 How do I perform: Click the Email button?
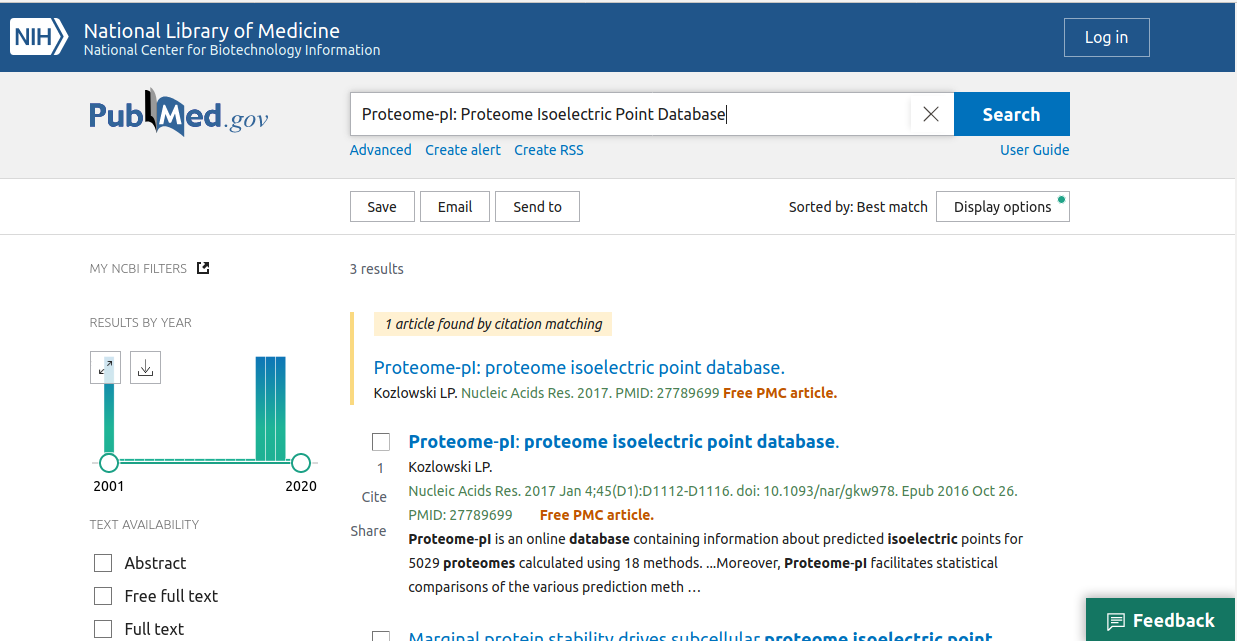click(x=455, y=207)
